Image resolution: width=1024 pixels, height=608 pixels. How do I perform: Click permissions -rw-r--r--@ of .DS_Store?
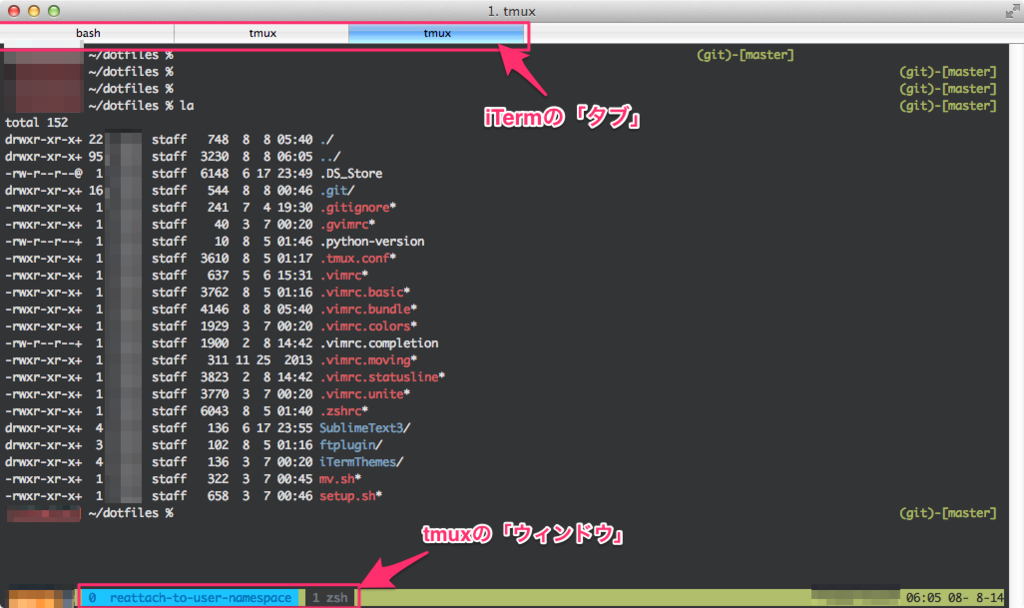click(x=44, y=174)
